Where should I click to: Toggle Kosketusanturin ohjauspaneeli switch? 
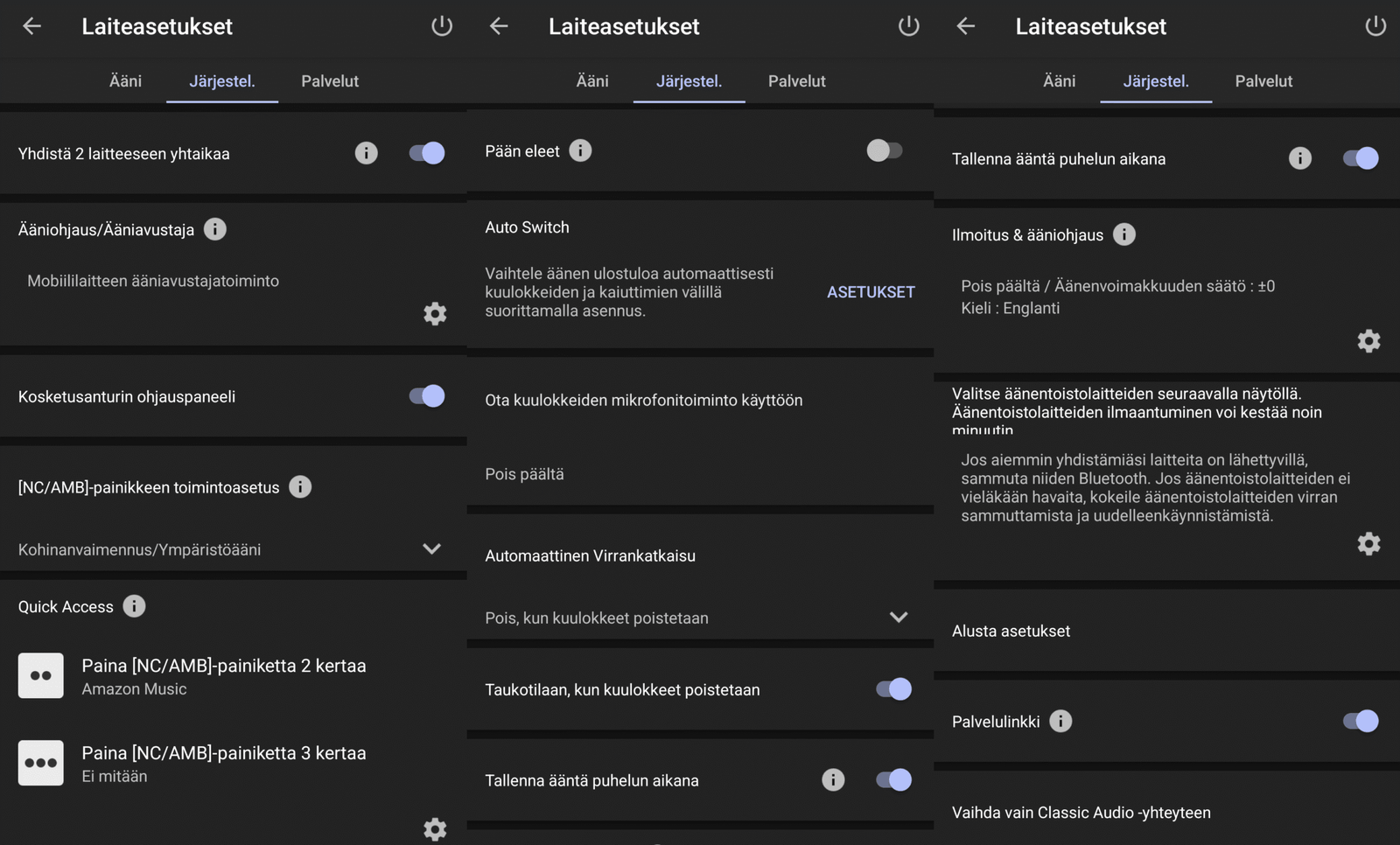(427, 396)
